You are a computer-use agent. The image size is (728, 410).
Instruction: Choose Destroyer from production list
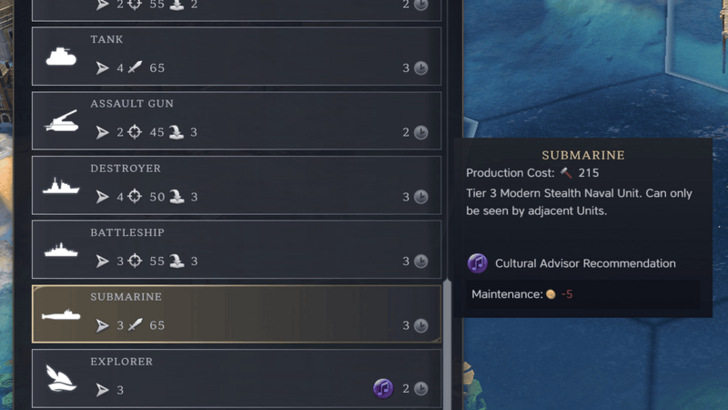click(236, 185)
